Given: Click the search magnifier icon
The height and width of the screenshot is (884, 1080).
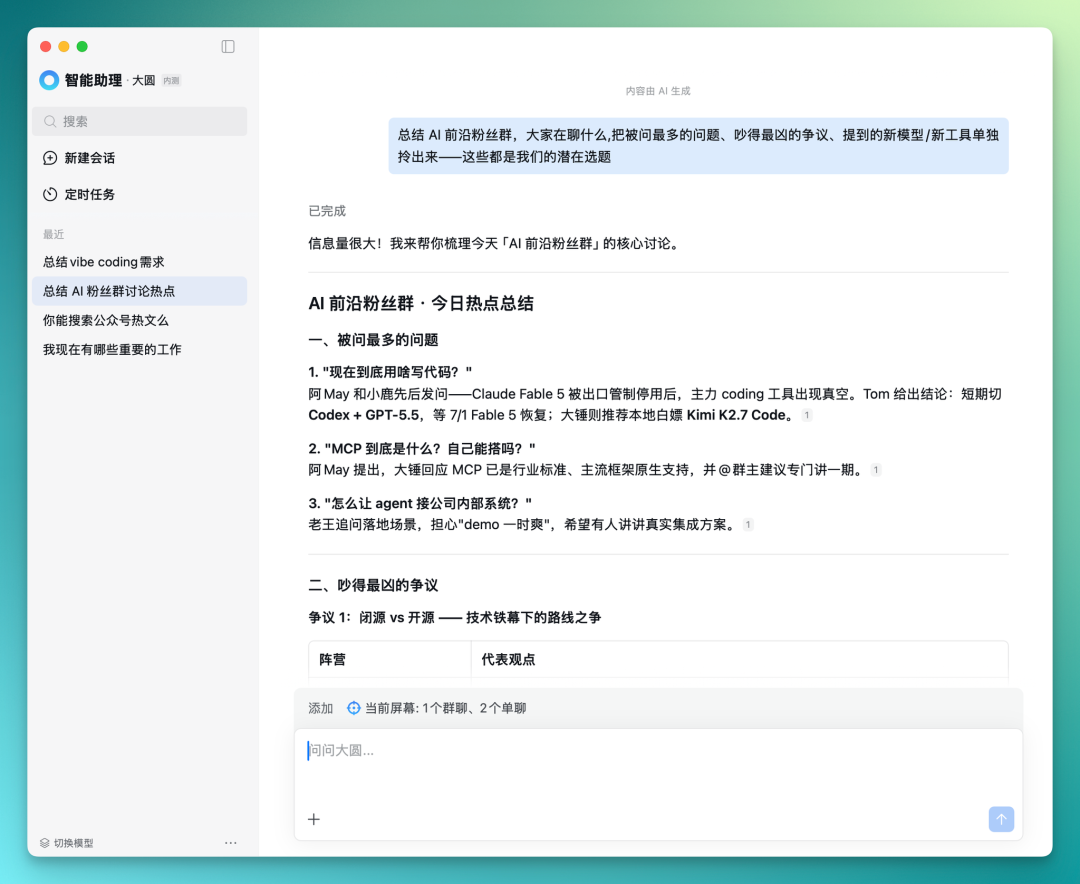Looking at the screenshot, I should [50, 121].
